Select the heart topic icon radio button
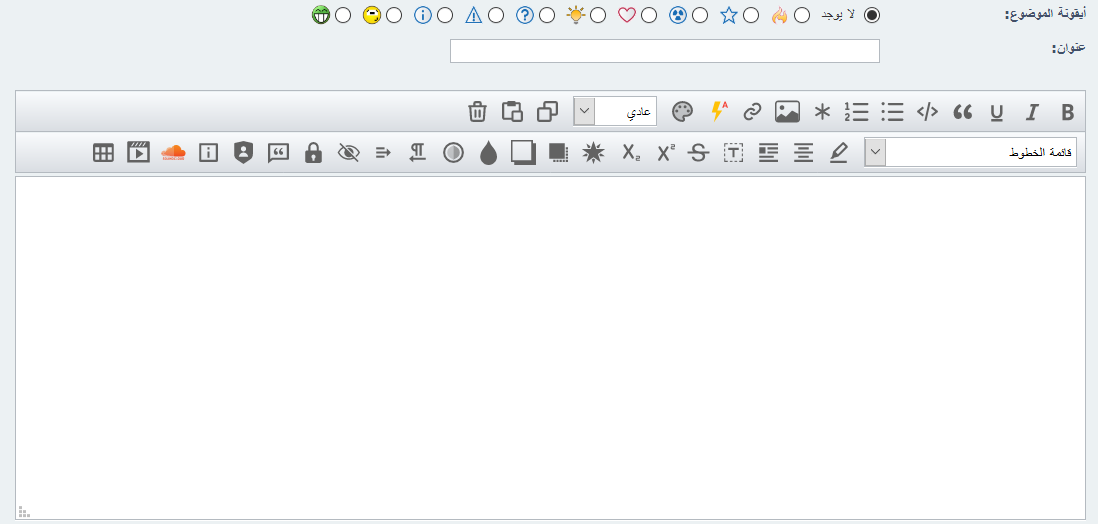 [649, 15]
